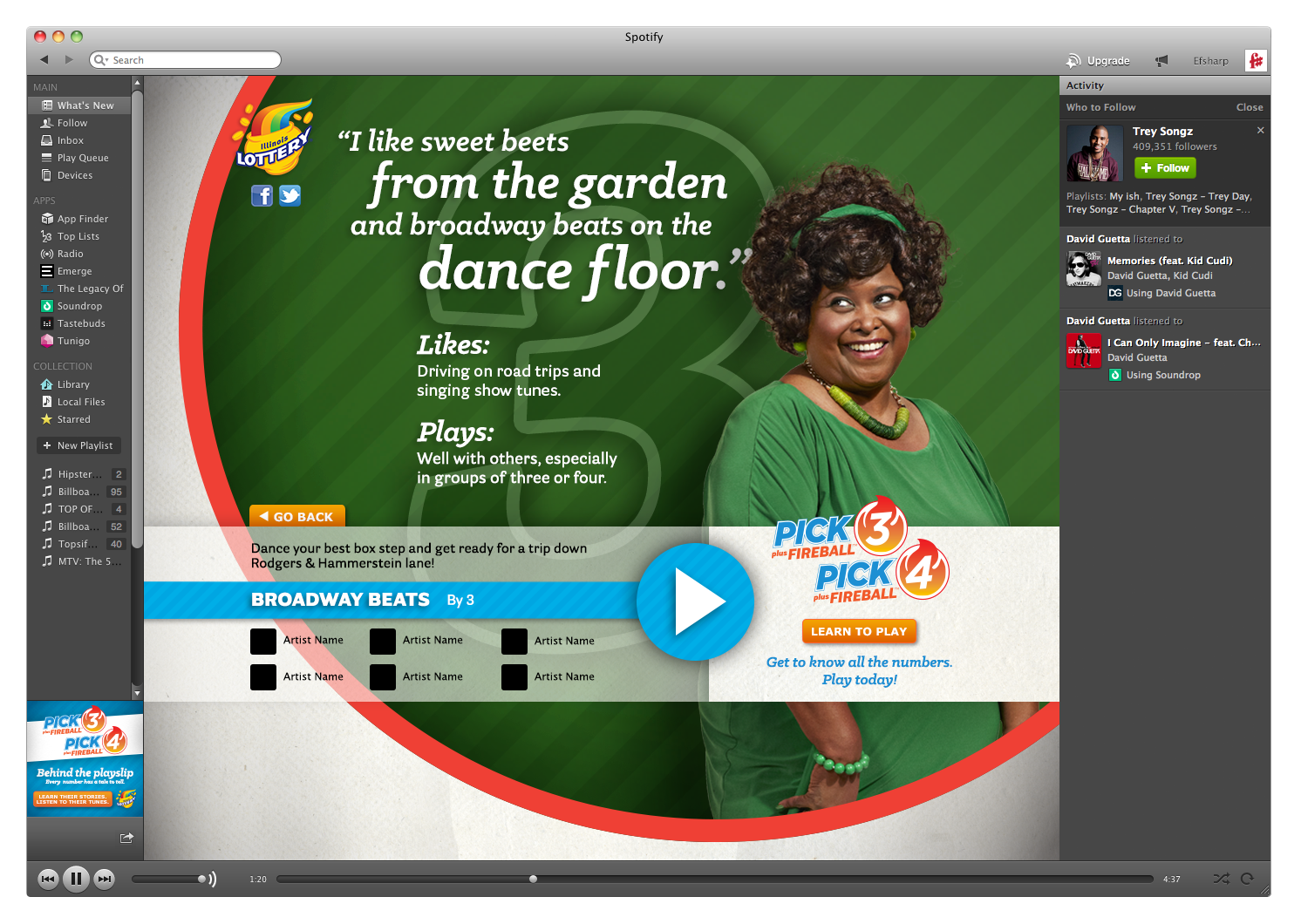The width and height of the screenshot is (1308, 924).
Task: Click the Pick 3 Pick 4 sidebar ad
Action: coord(85,758)
